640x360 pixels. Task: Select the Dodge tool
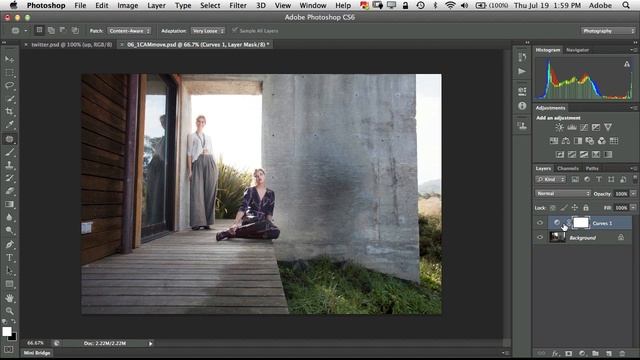9,230
